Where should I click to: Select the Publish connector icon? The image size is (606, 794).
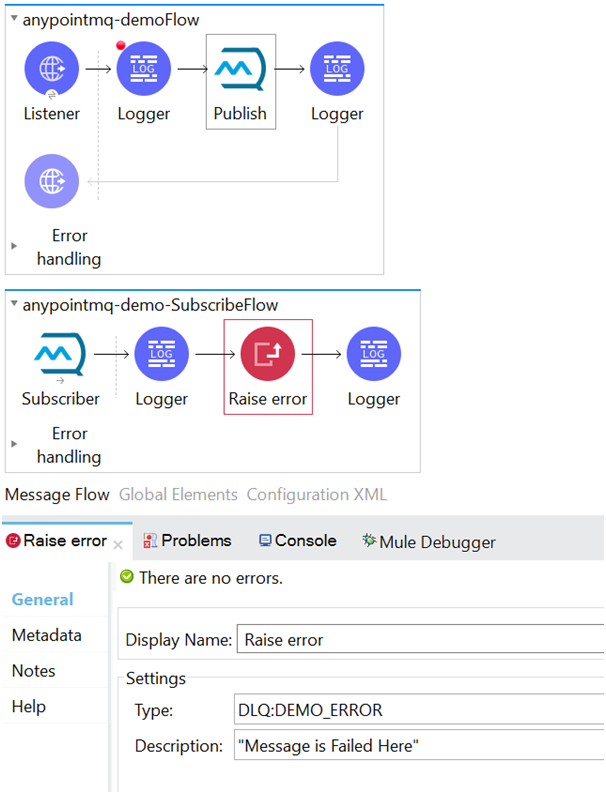(x=240, y=69)
